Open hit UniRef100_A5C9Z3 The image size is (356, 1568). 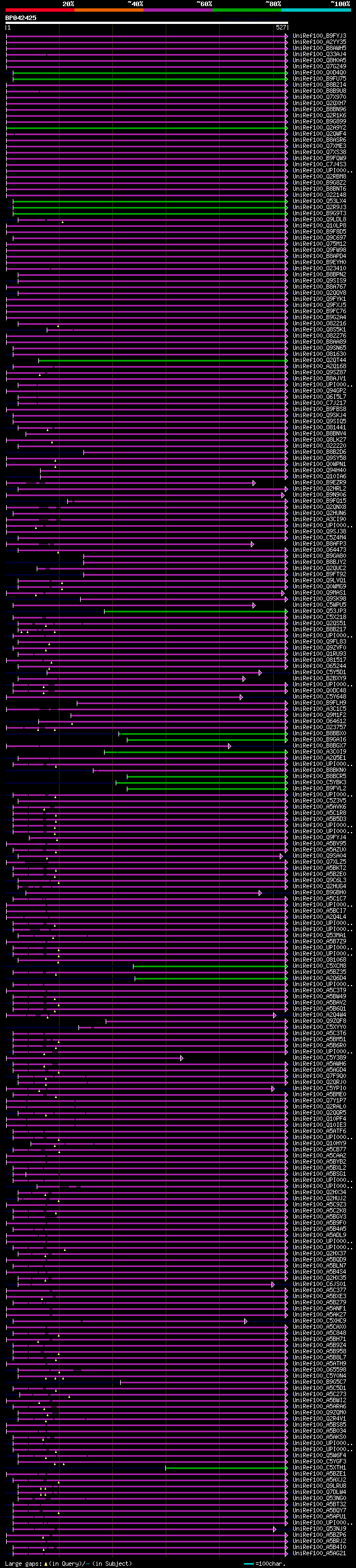tap(319, 1205)
